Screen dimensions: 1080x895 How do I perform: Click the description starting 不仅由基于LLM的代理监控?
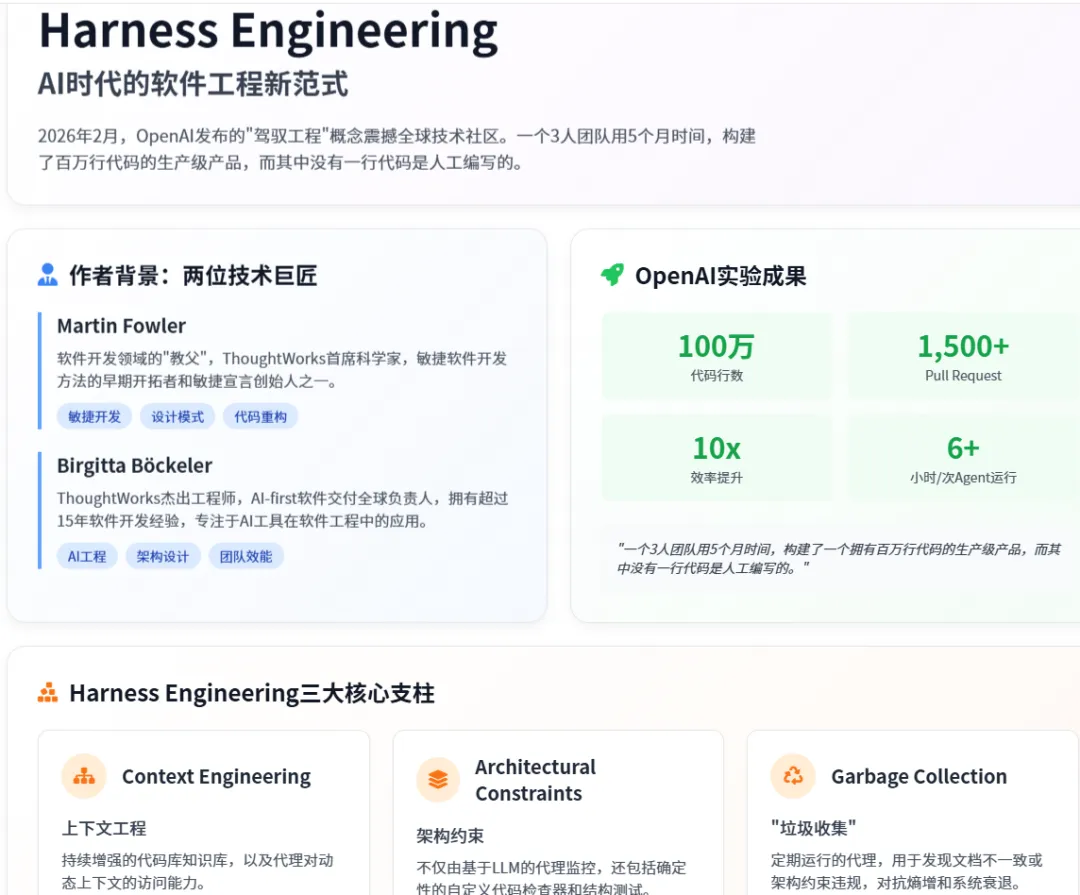coord(551,878)
